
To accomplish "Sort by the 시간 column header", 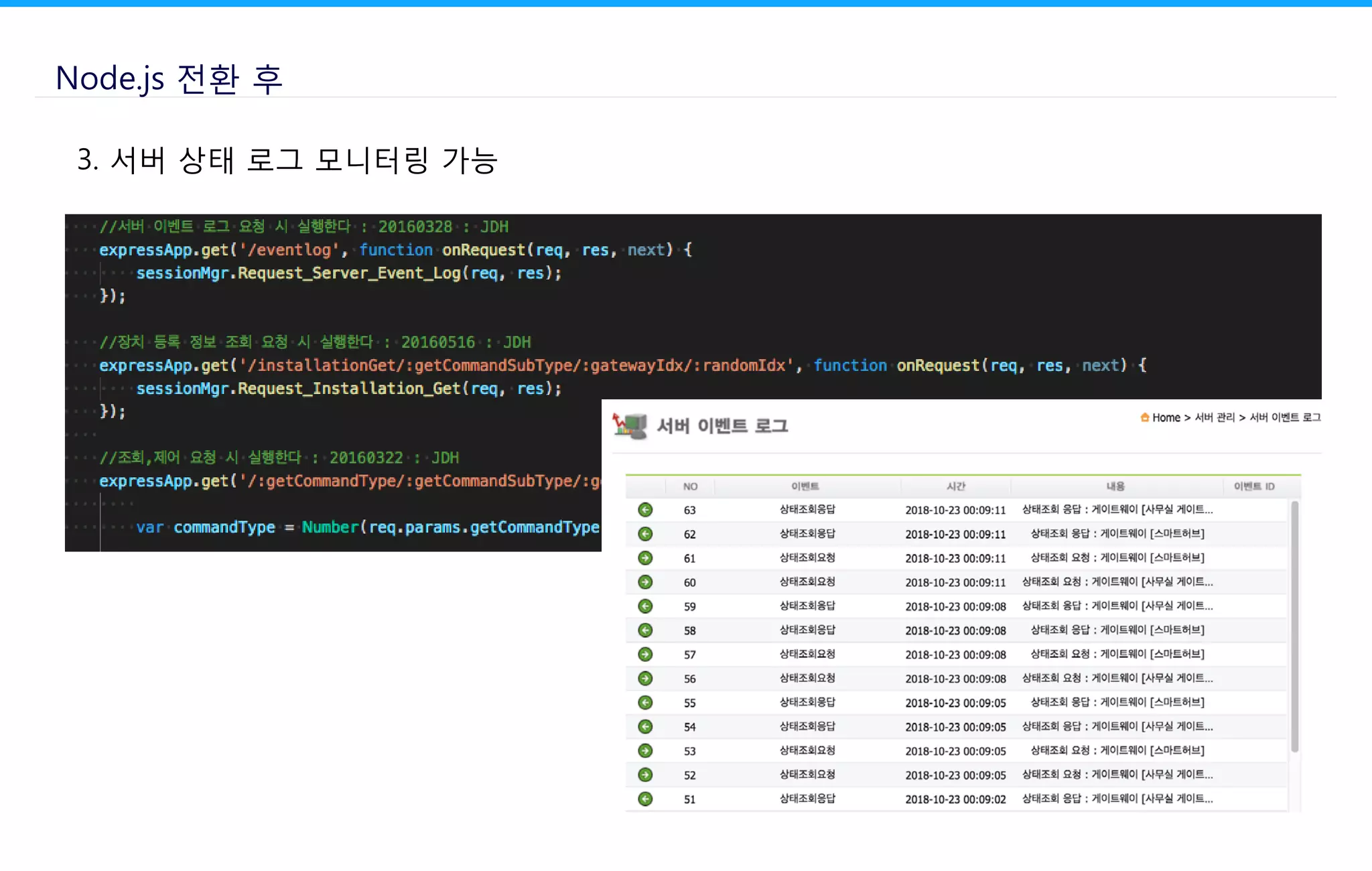I will tap(956, 486).
